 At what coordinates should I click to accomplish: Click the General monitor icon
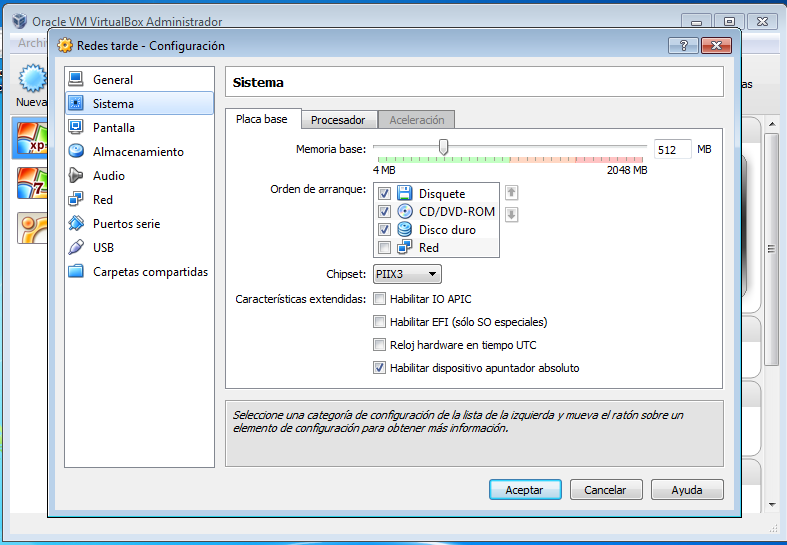(x=76, y=79)
